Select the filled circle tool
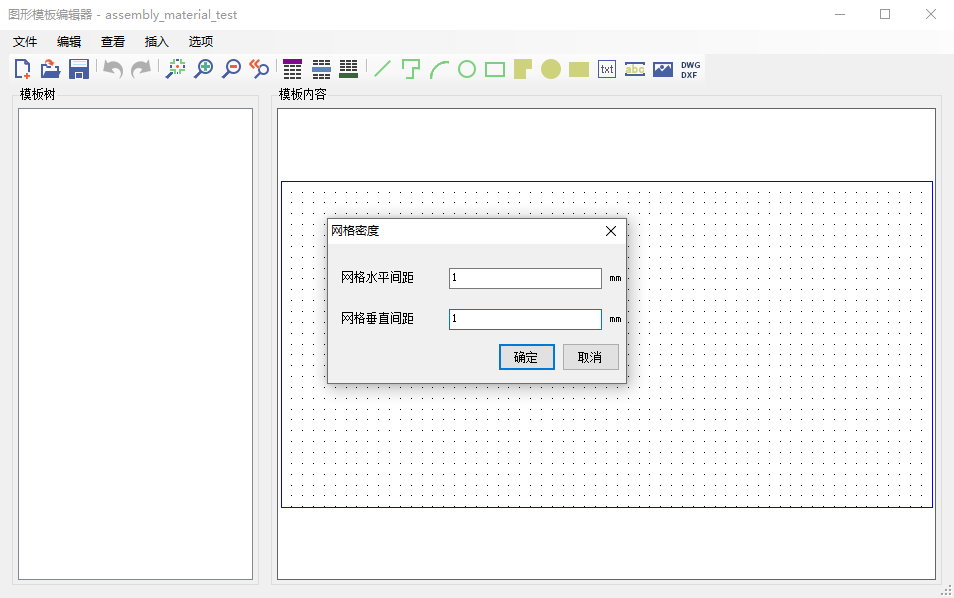This screenshot has width=954, height=598. pyautogui.click(x=551, y=69)
